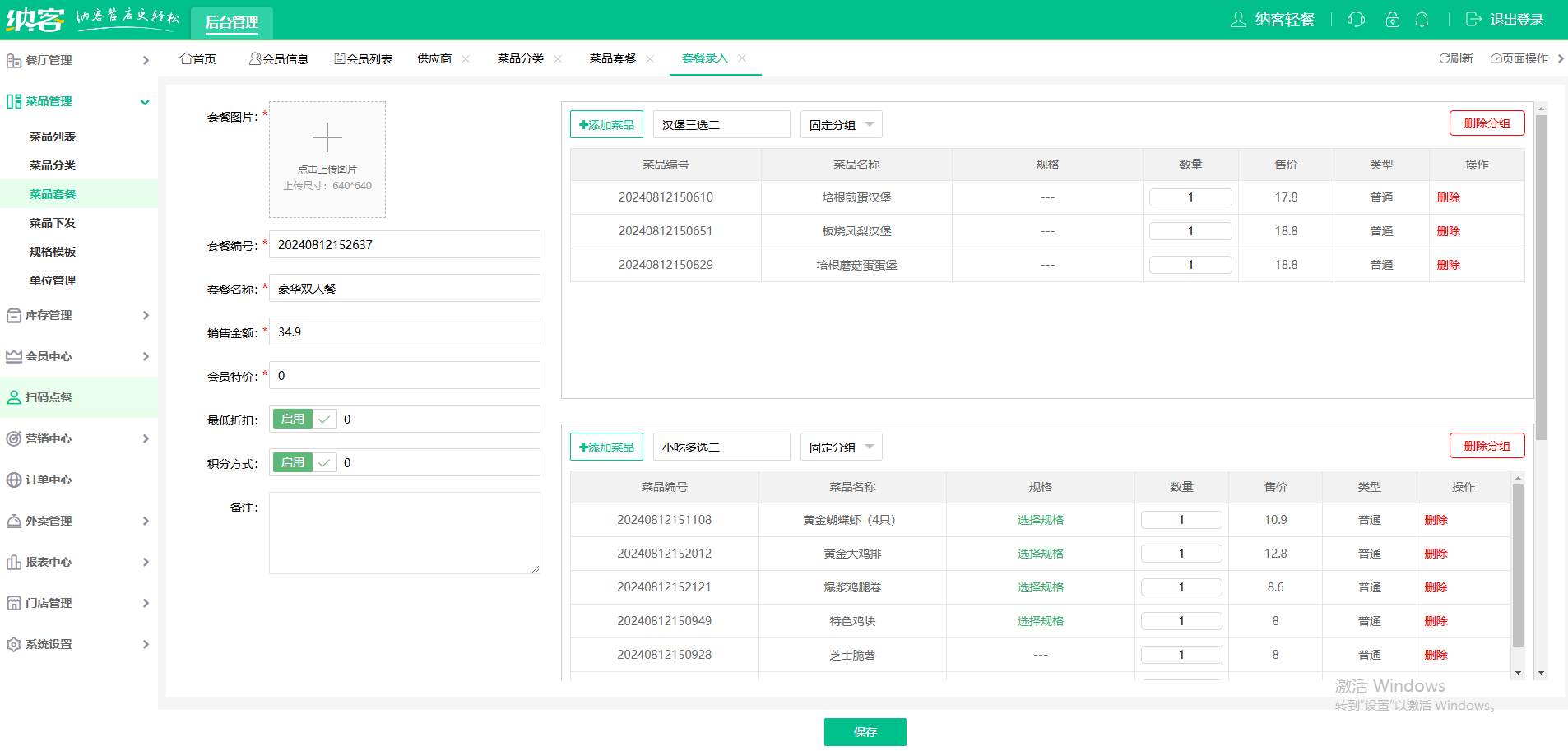
Task: Click the 小吃 table vertical scrollbar
Action: tap(1518, 568)
